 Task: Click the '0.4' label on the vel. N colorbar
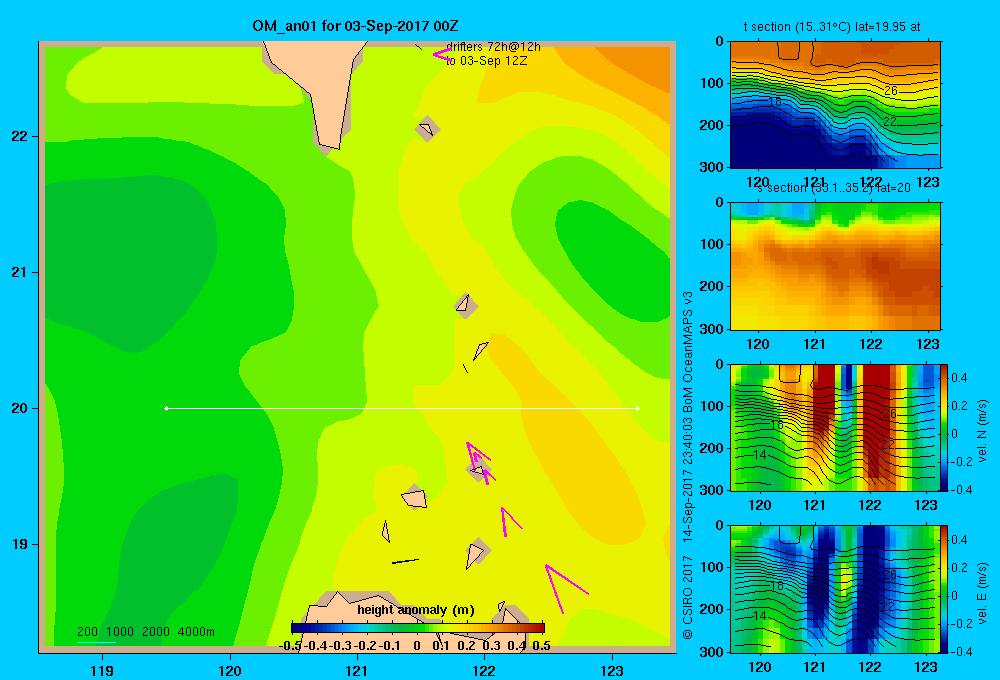point(959,378)
